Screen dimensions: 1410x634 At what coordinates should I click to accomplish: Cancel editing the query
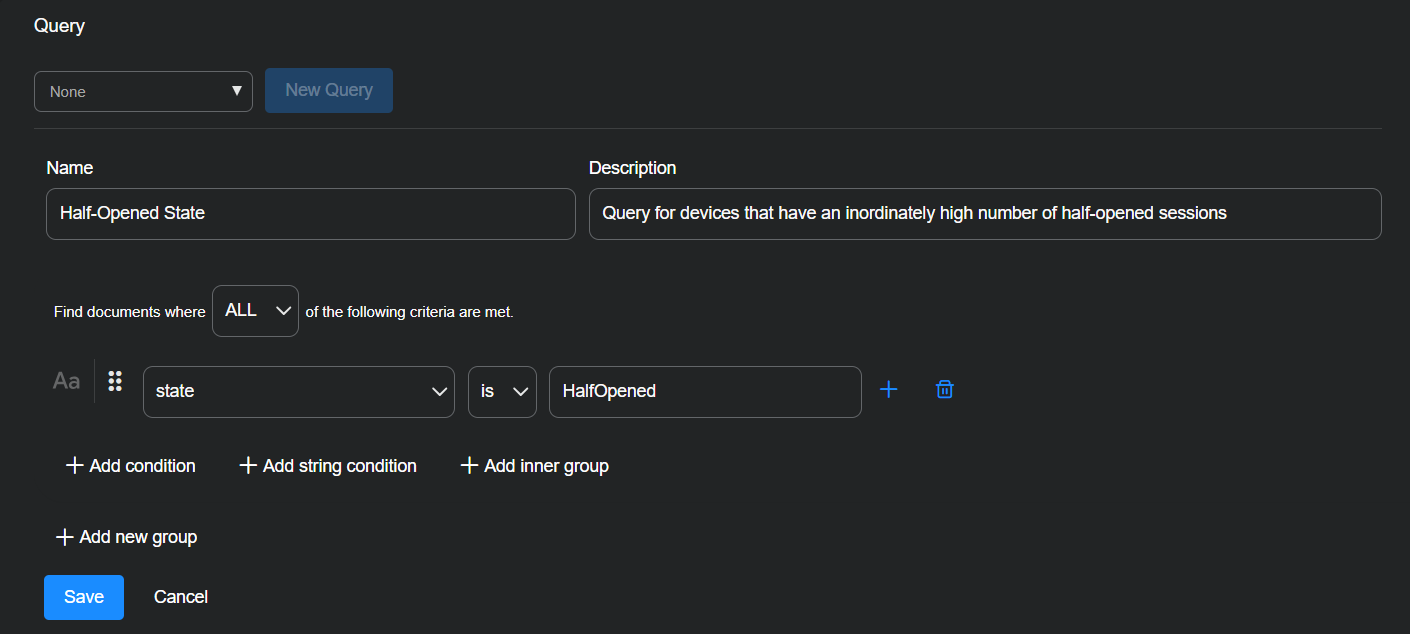pyautogui.click(x=181, y=597)
